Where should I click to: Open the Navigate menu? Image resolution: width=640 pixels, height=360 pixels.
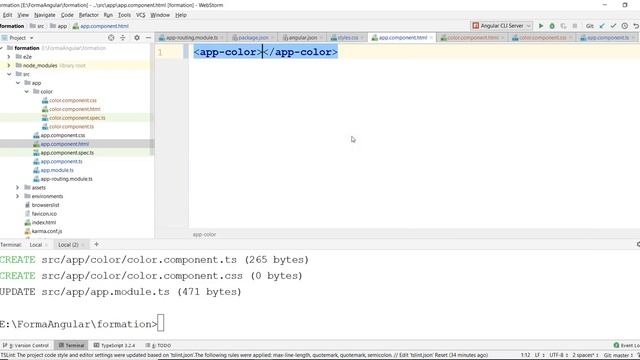pyautogui.click(x=44, y=15)
